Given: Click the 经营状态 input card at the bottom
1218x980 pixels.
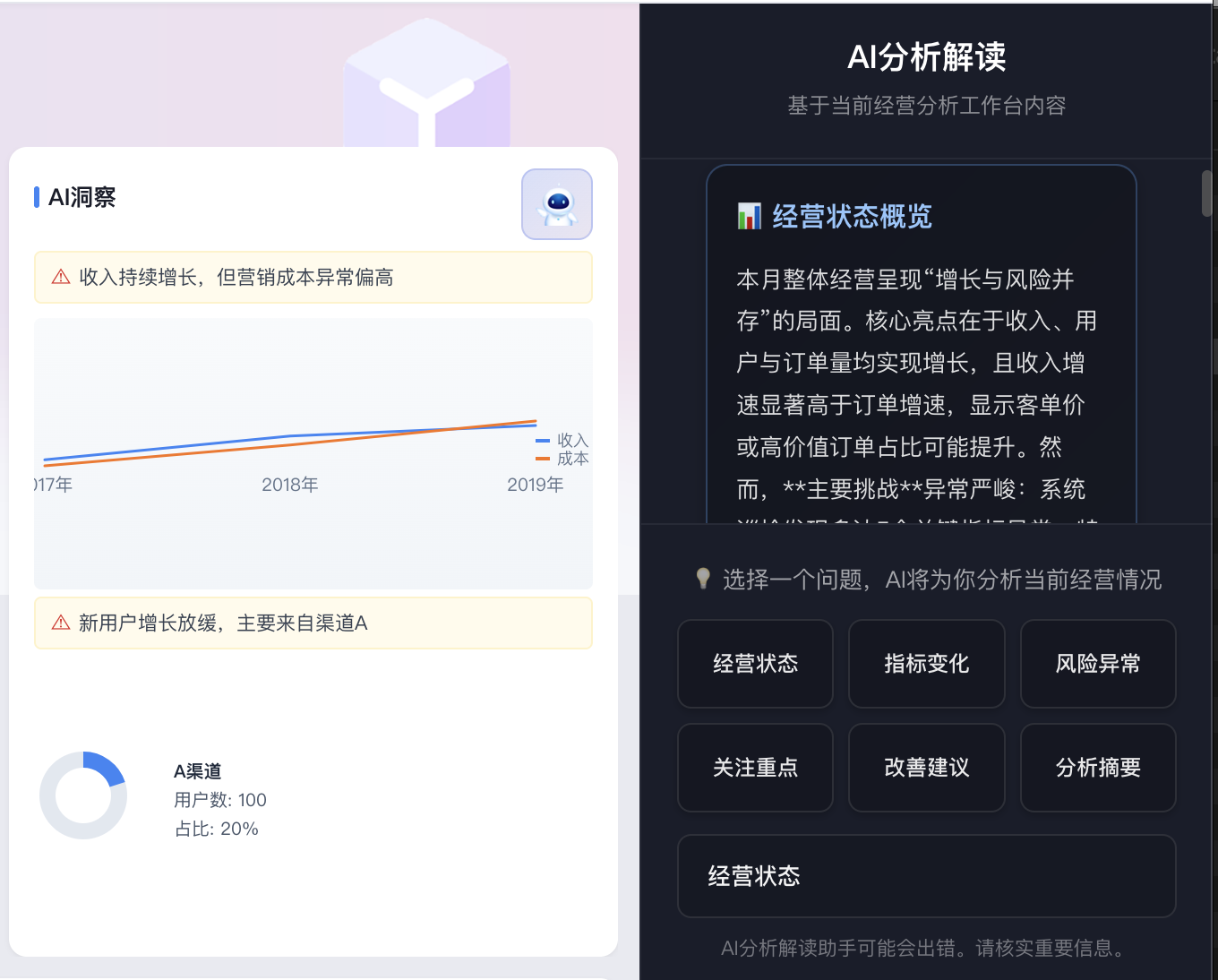Looking at the screenshot, I should pyautogui.click(x=926, y=876).
